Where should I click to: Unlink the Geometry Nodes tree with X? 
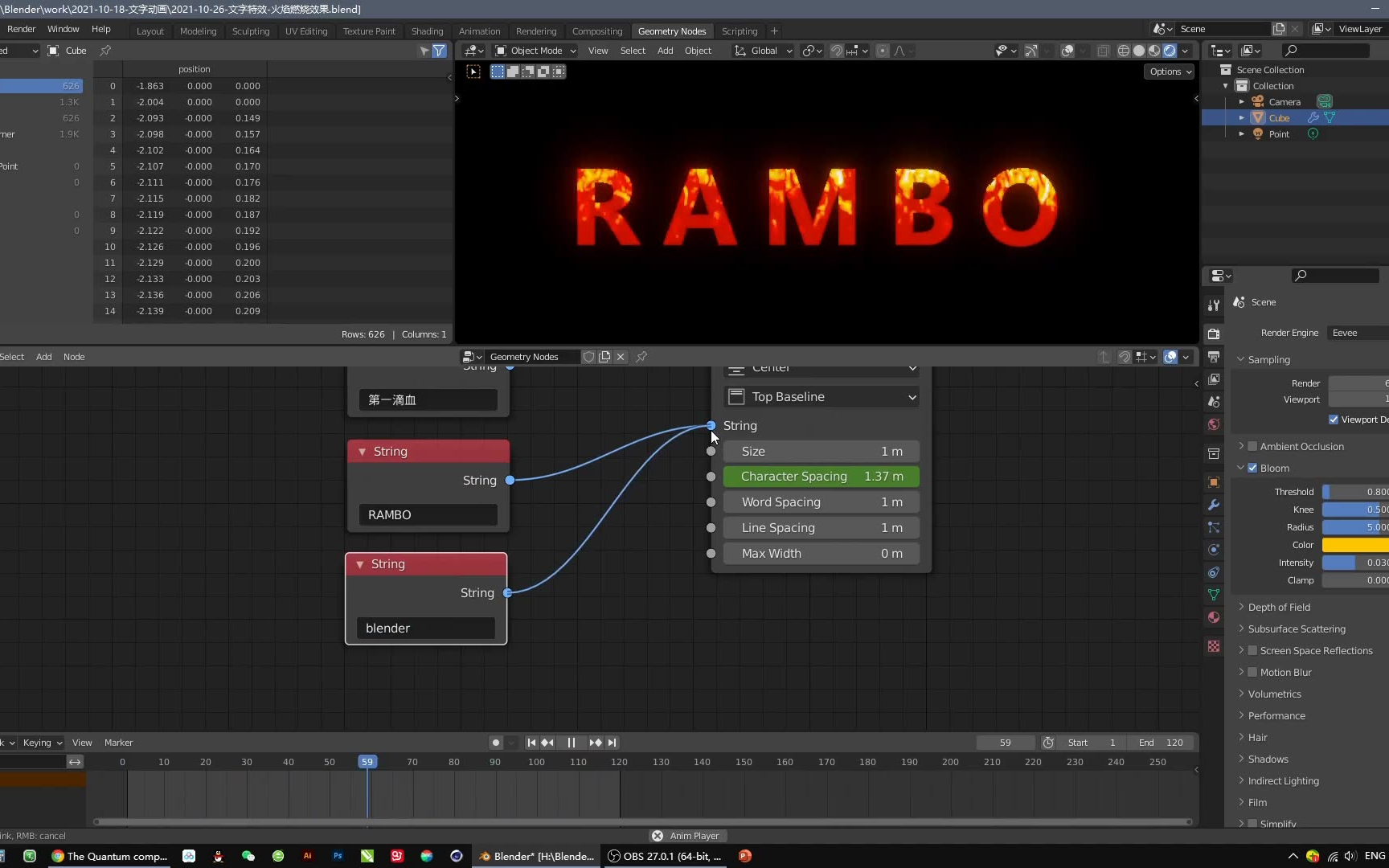point(621,357)
